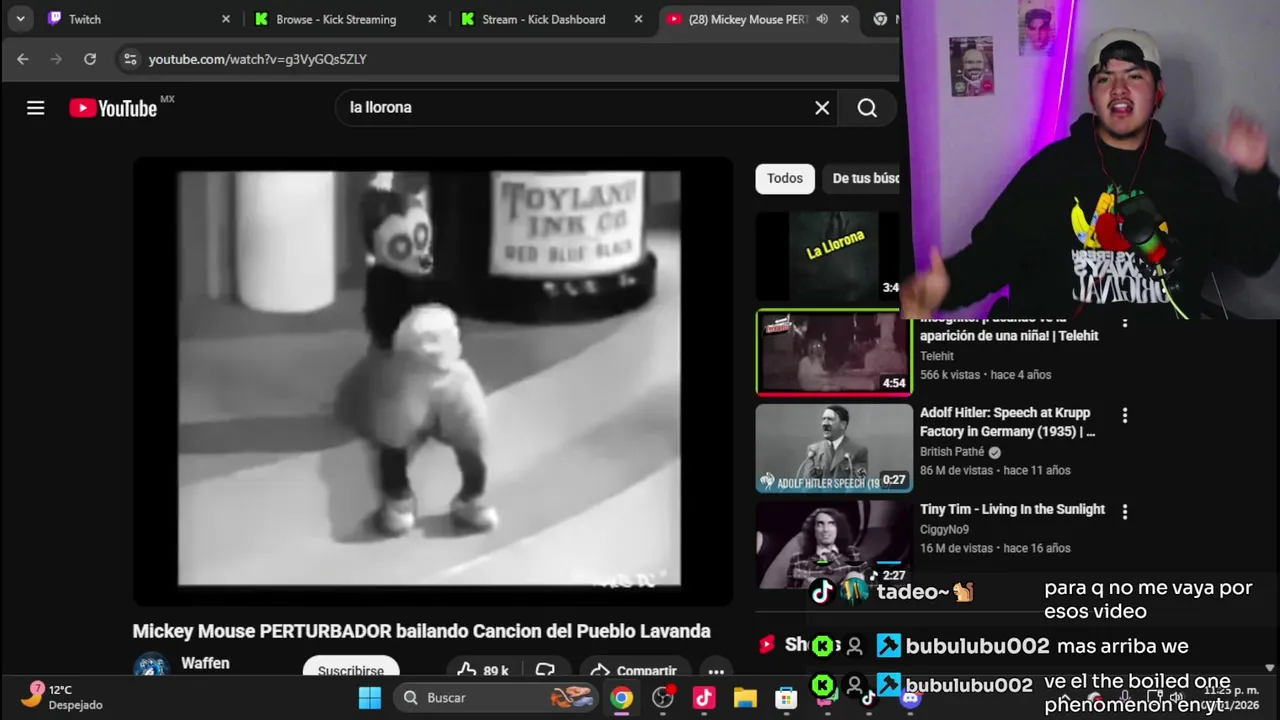This screenshot has height=720, width=1280.
Task: Open the CiggyNo9 channel link
Action: tap(945, 530)
